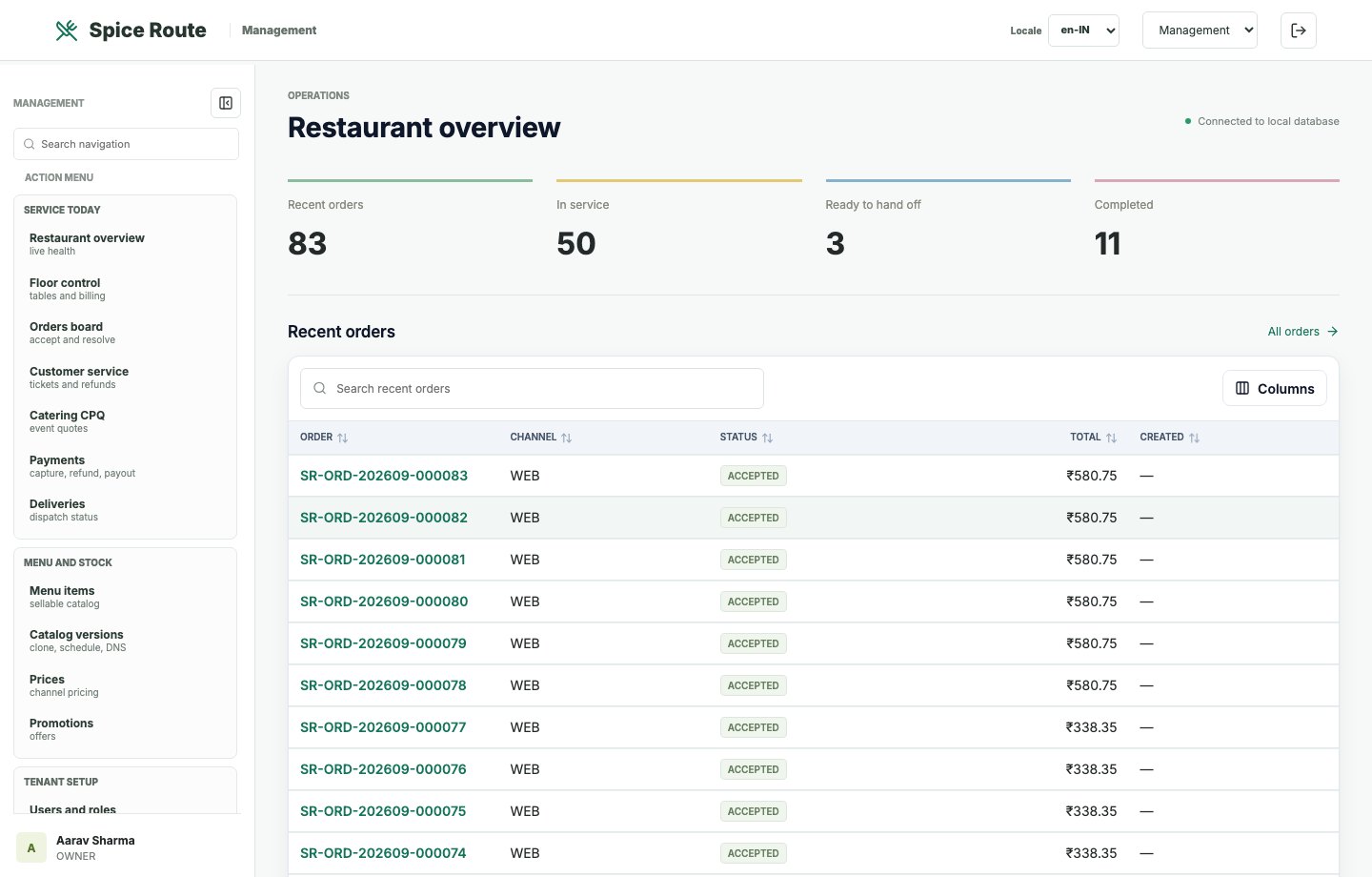Sort by the Channel column arrows
The width and height of the screenshot is (1372, 877).
click(567, 438)
